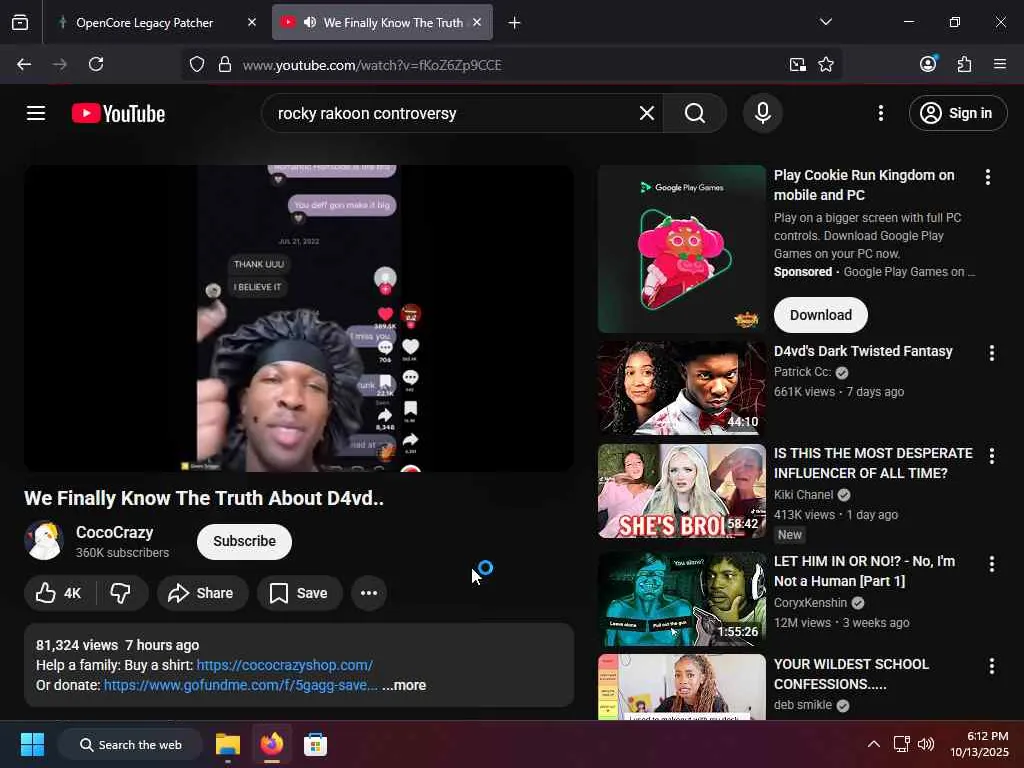Open CoryxKenshin channel name

click(810, 603)
